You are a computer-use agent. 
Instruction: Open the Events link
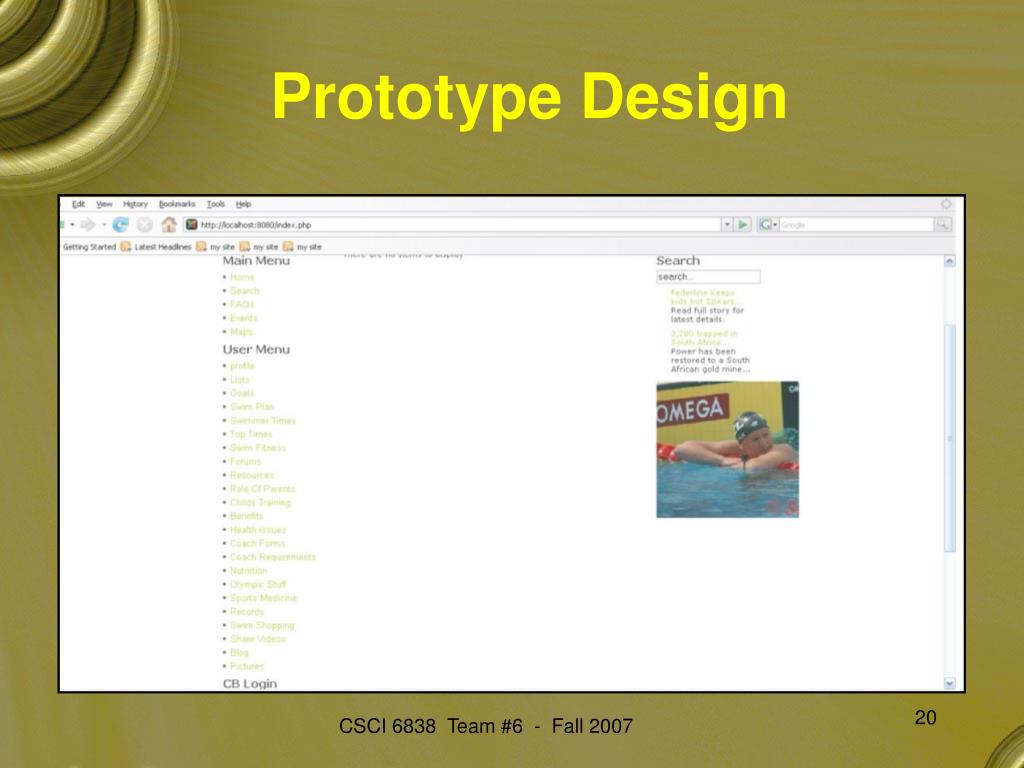coord(244,318)
